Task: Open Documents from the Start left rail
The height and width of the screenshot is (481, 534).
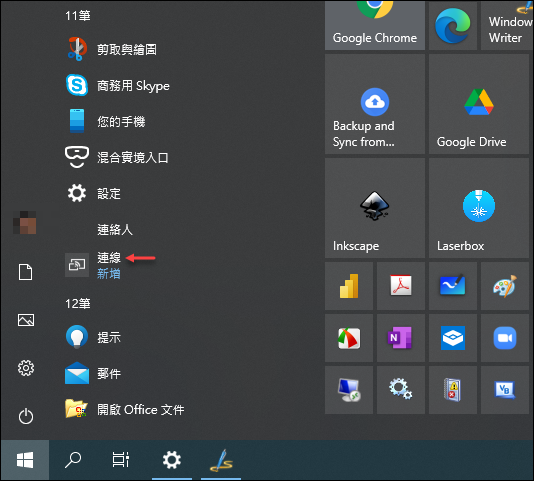Action: (x=26, y=272)
